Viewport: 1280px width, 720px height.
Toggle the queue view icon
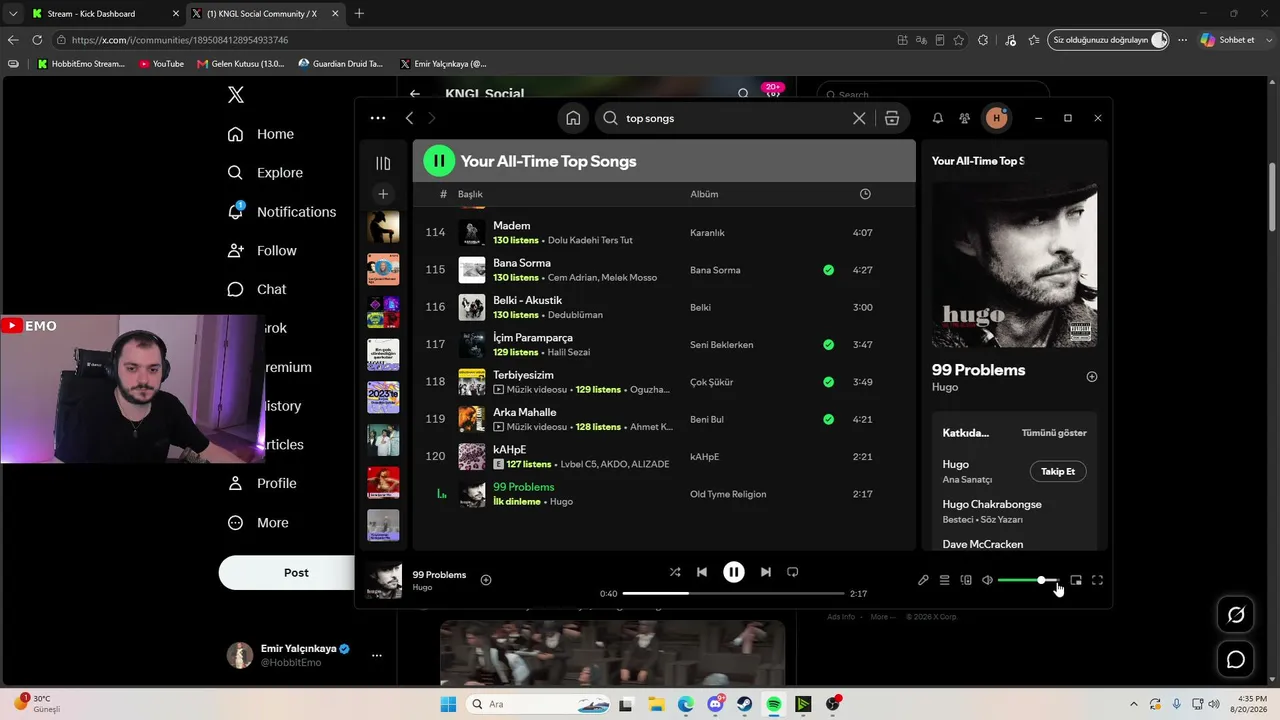(x=944, y=580)
